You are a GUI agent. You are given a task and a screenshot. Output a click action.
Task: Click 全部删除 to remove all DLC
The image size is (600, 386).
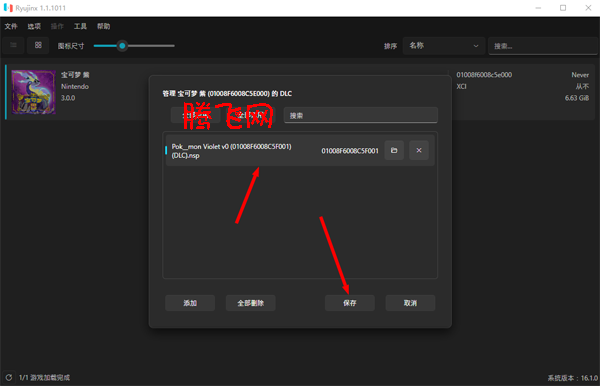click(251, 303)
